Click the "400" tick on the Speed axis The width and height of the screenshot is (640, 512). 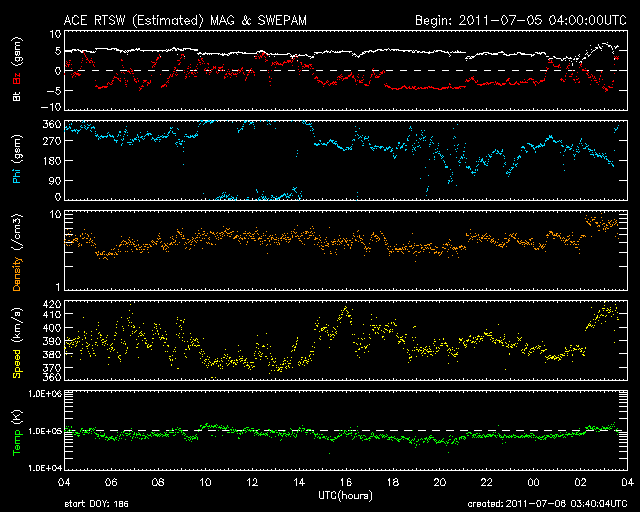coord(52,328)
